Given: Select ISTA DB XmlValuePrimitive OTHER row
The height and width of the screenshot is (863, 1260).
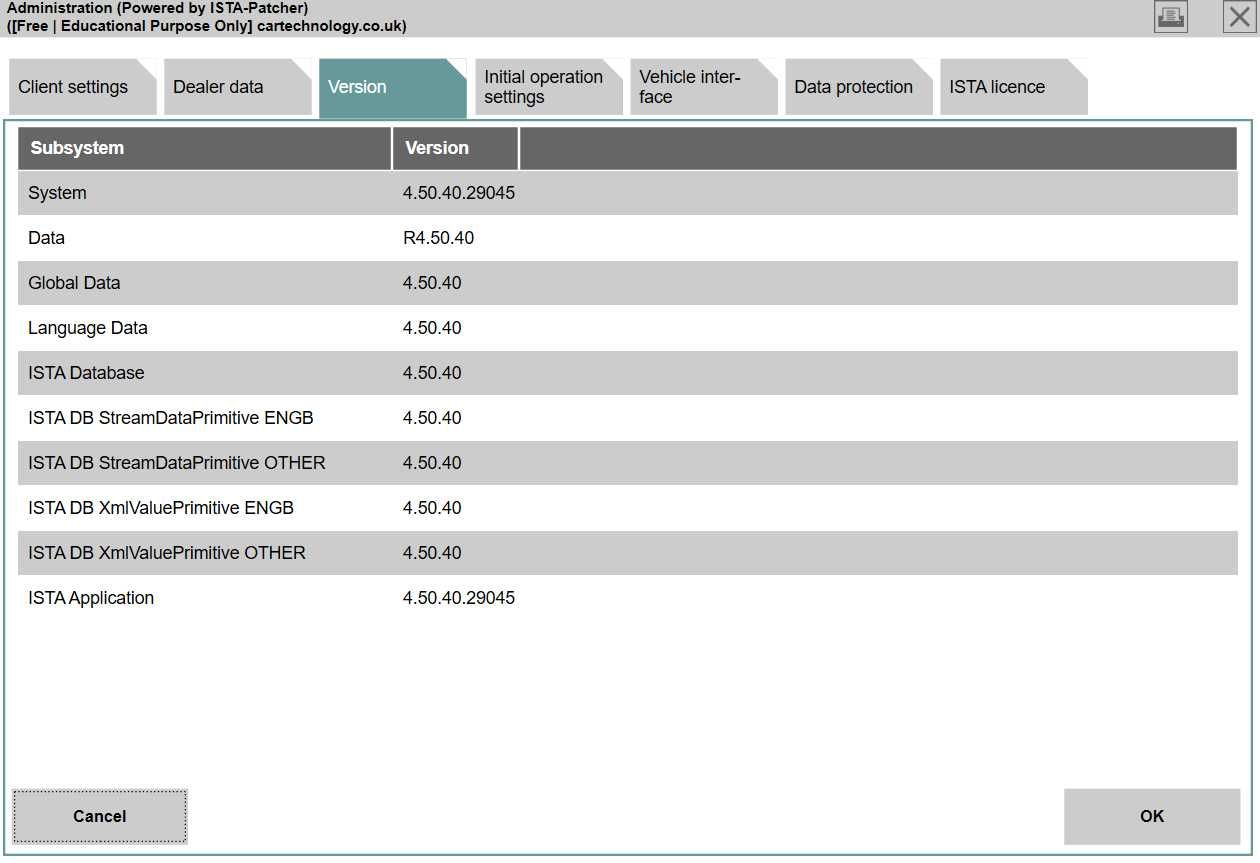Looking at the screenshot, I should tap(628, 553).
